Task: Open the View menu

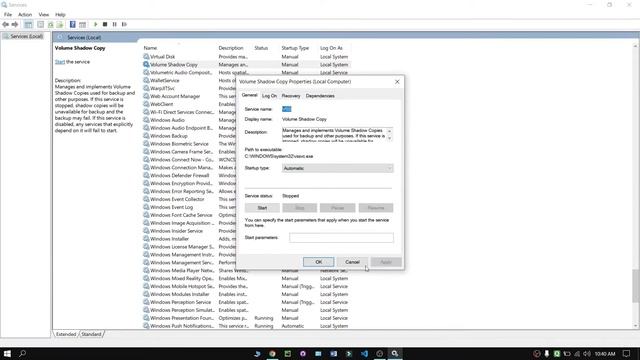Action: 44,15
